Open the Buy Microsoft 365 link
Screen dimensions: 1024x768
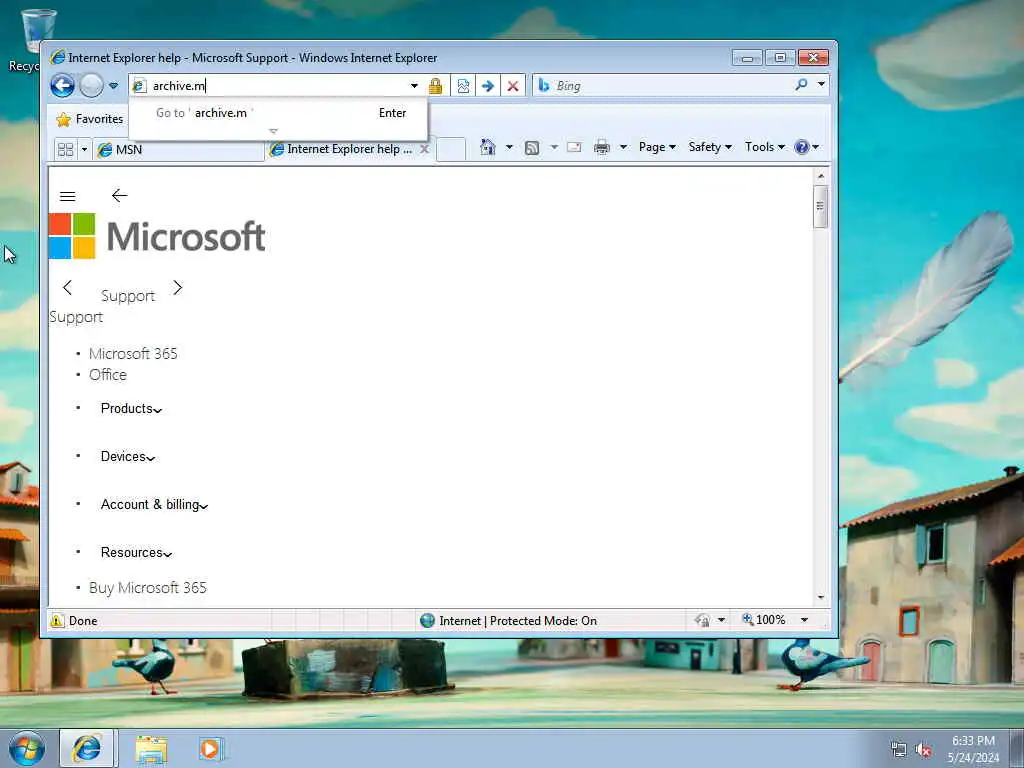tap(148, 588)
